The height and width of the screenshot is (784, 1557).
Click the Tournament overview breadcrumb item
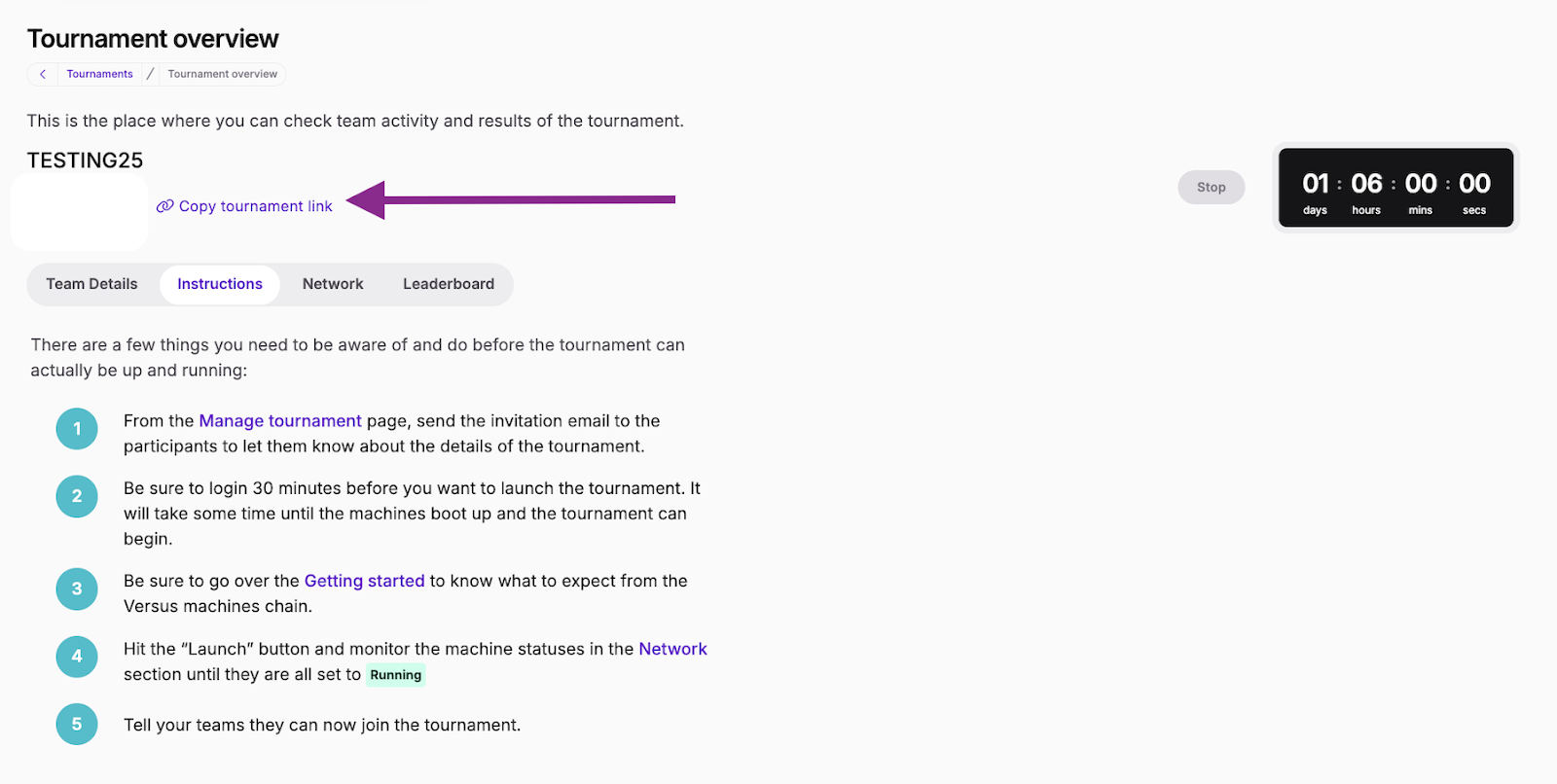pyautogui.click(x=222, y=74)
